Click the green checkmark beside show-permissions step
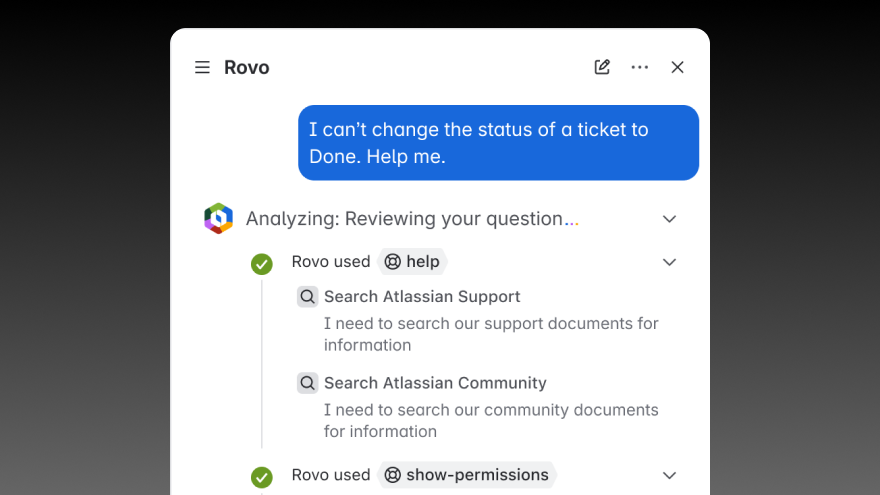The height and width of the screenshot is (495, 880). (262, 477)
